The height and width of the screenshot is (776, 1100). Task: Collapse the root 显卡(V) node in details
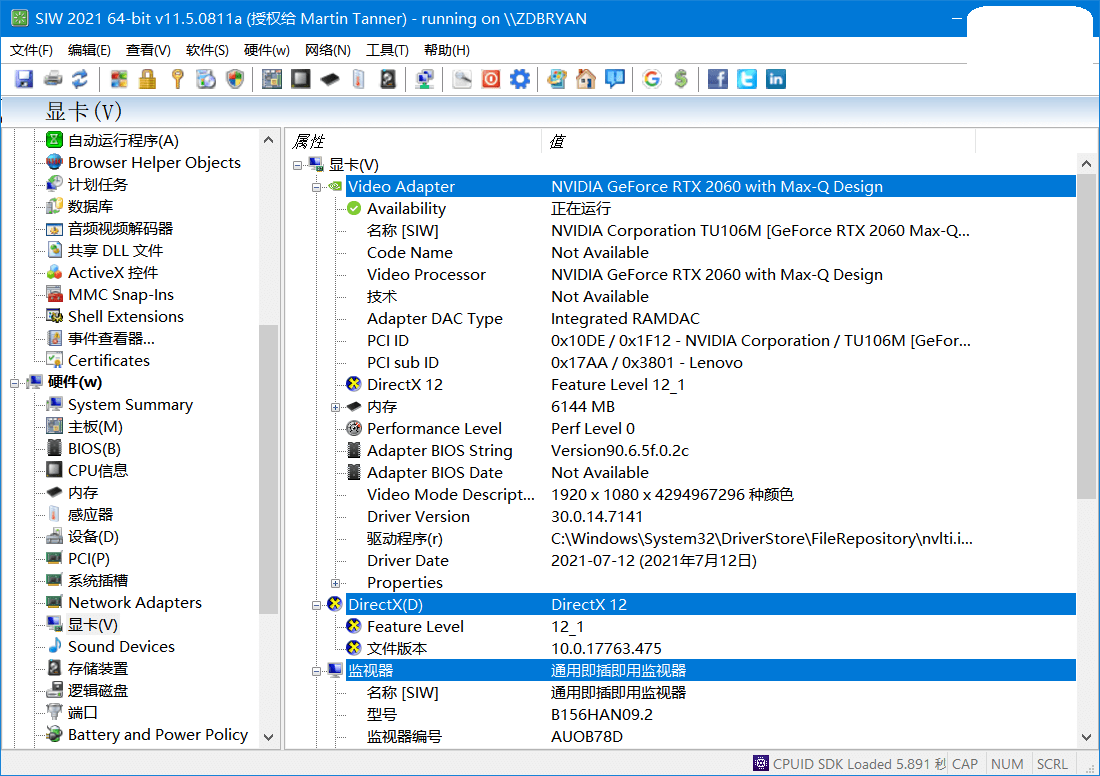pyautogui.click(x=297, y=166)
